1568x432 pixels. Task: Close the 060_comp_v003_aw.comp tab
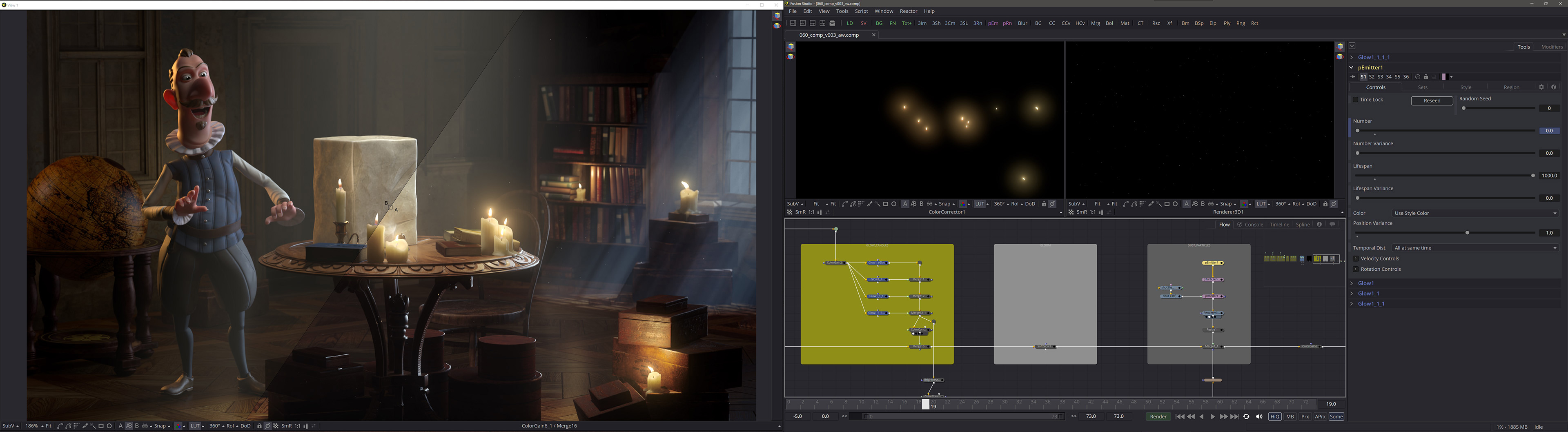[873, 35]
